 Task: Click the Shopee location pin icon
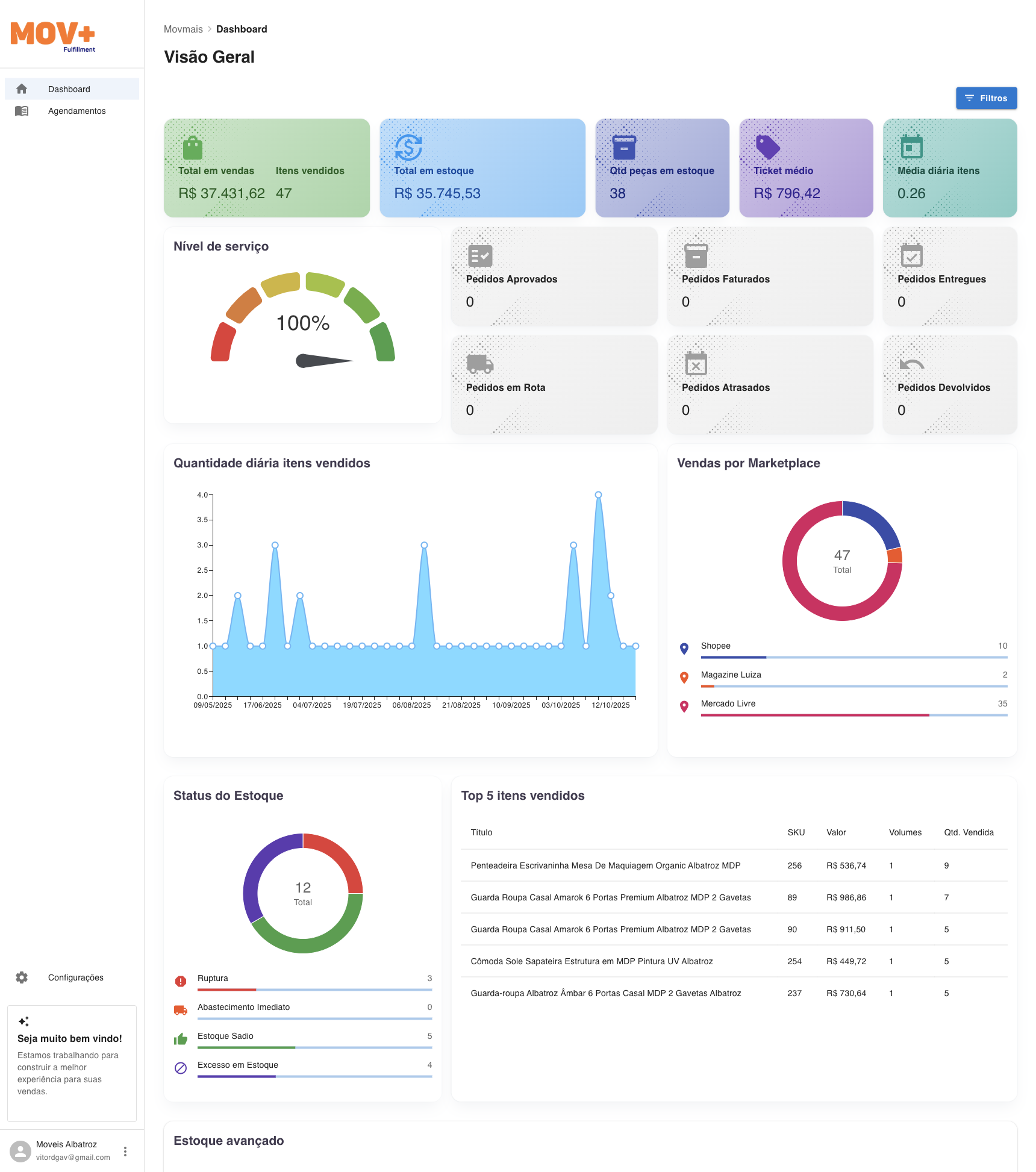[684, 649]
